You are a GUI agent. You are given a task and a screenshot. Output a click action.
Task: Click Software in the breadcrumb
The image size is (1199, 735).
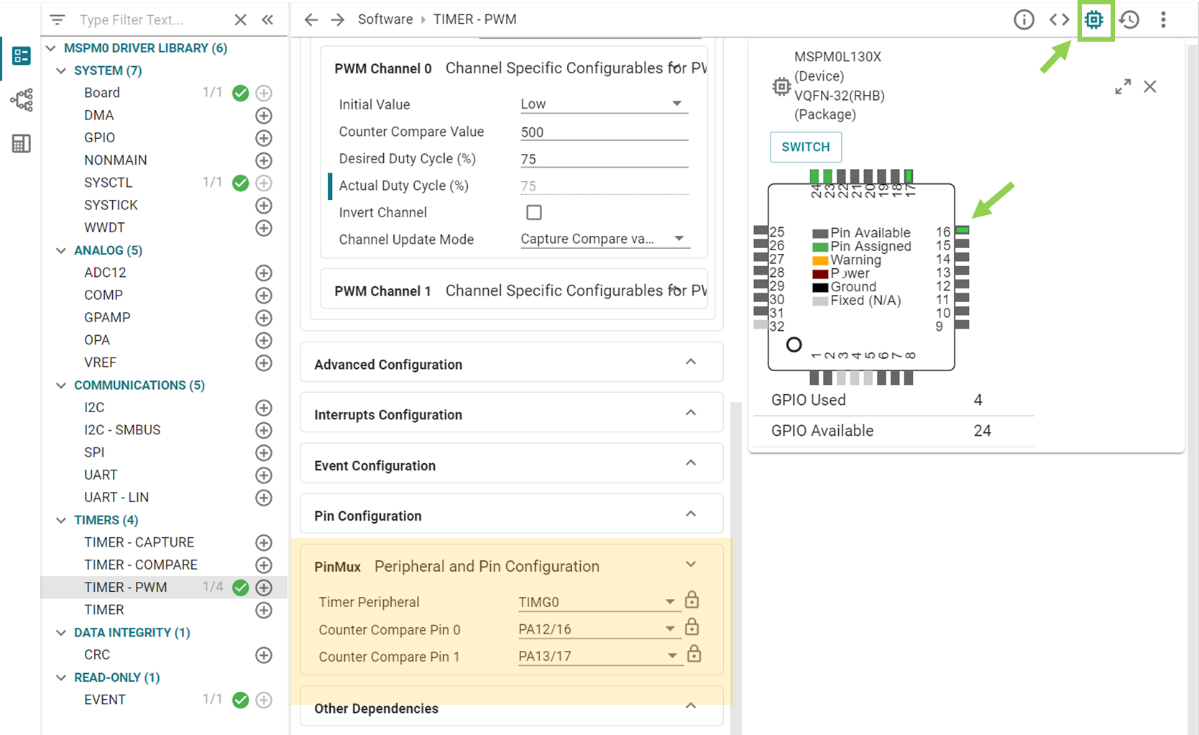[385, 20]
